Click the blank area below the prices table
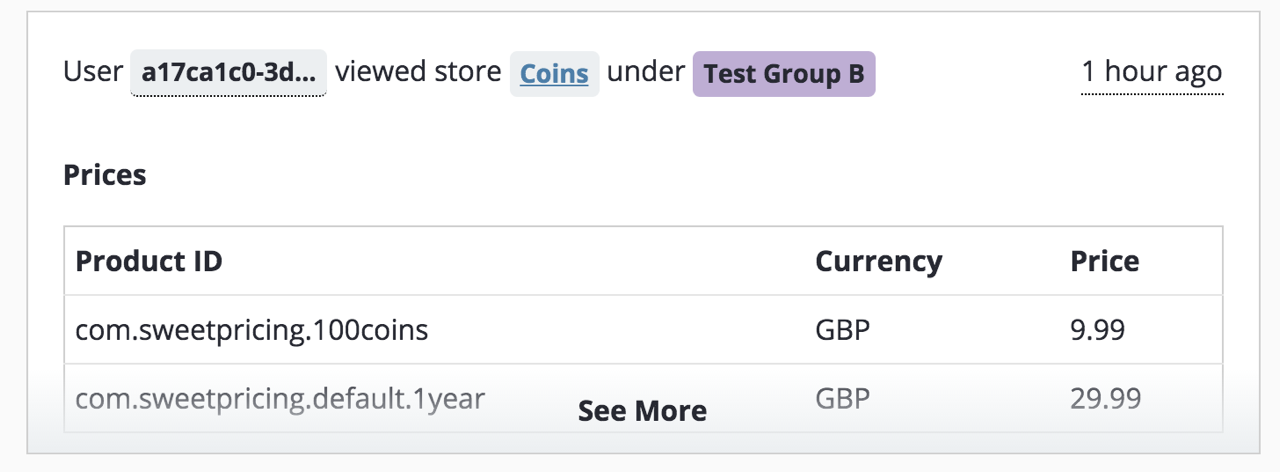This screenshot has height=472, width=1280. 642,443
